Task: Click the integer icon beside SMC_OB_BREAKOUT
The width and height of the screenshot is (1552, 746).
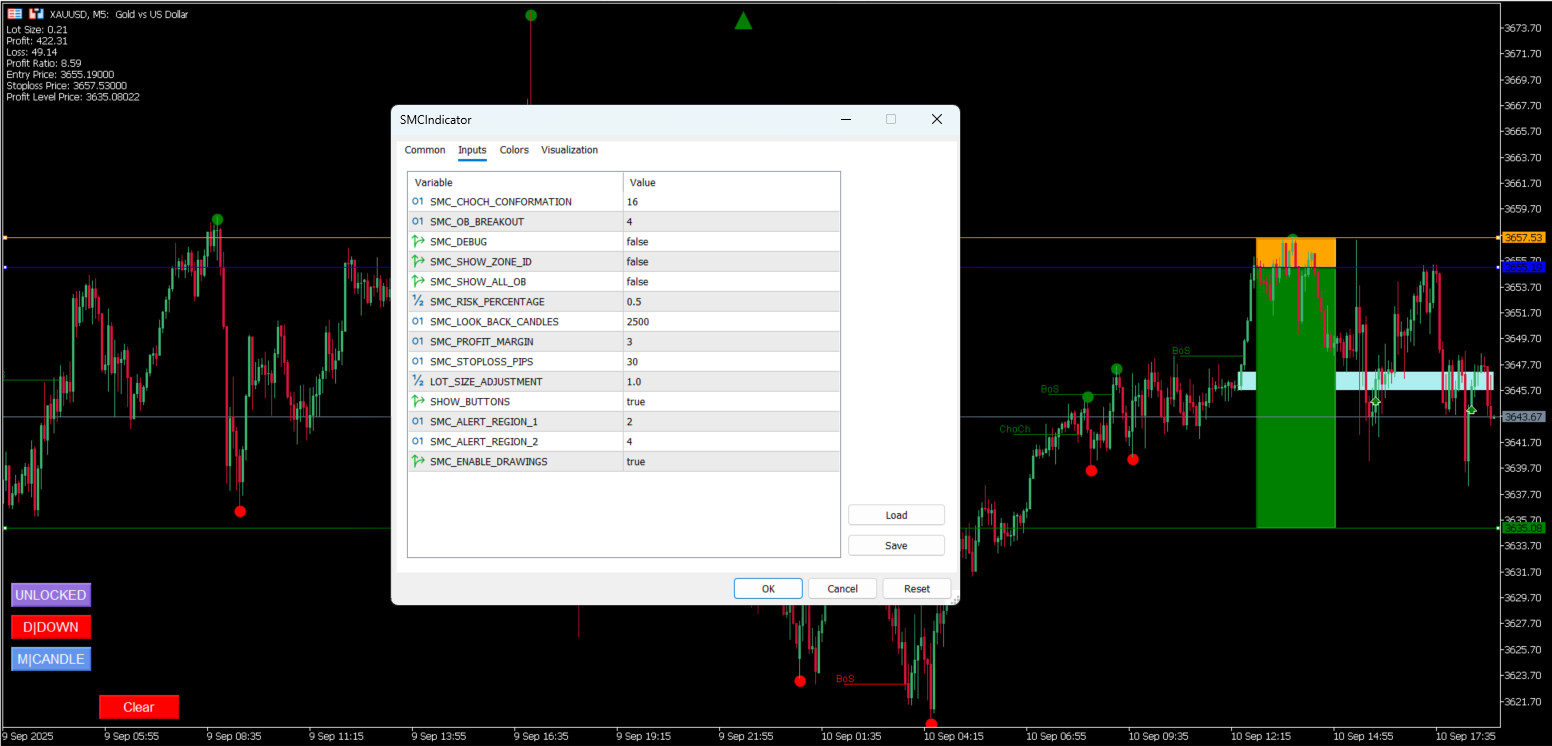Action: click(x=418, y=222)
